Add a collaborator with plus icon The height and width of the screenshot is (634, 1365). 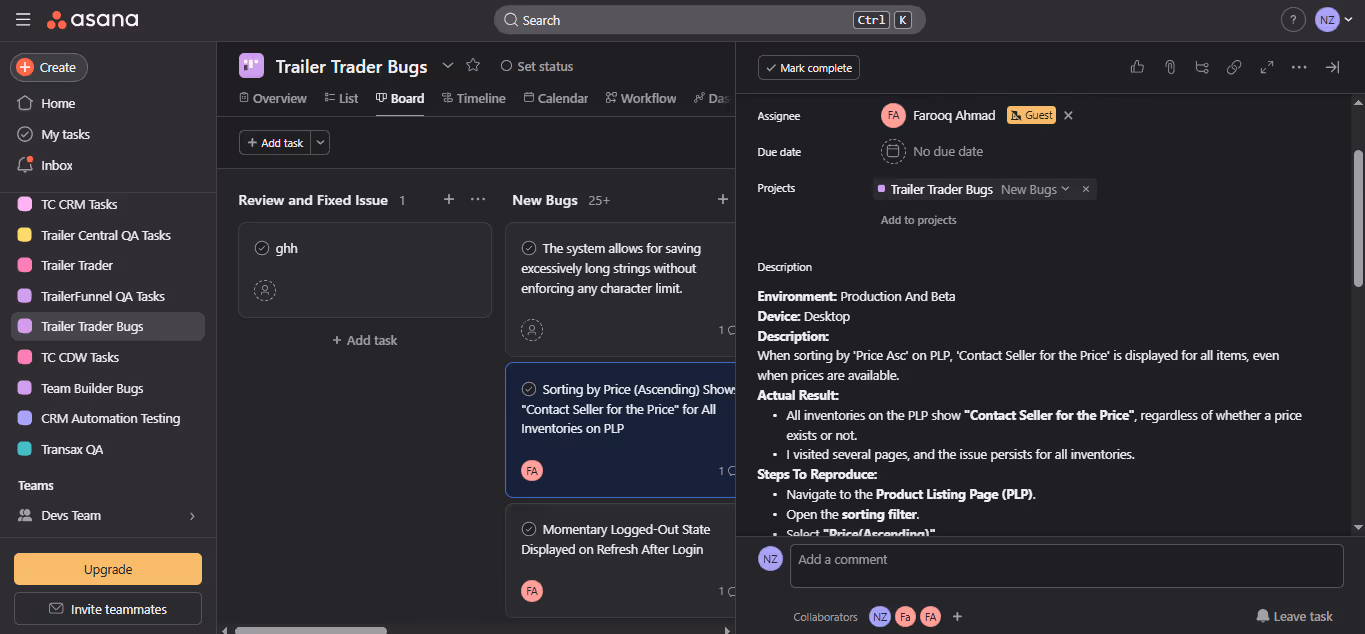[x=957, y=617]
